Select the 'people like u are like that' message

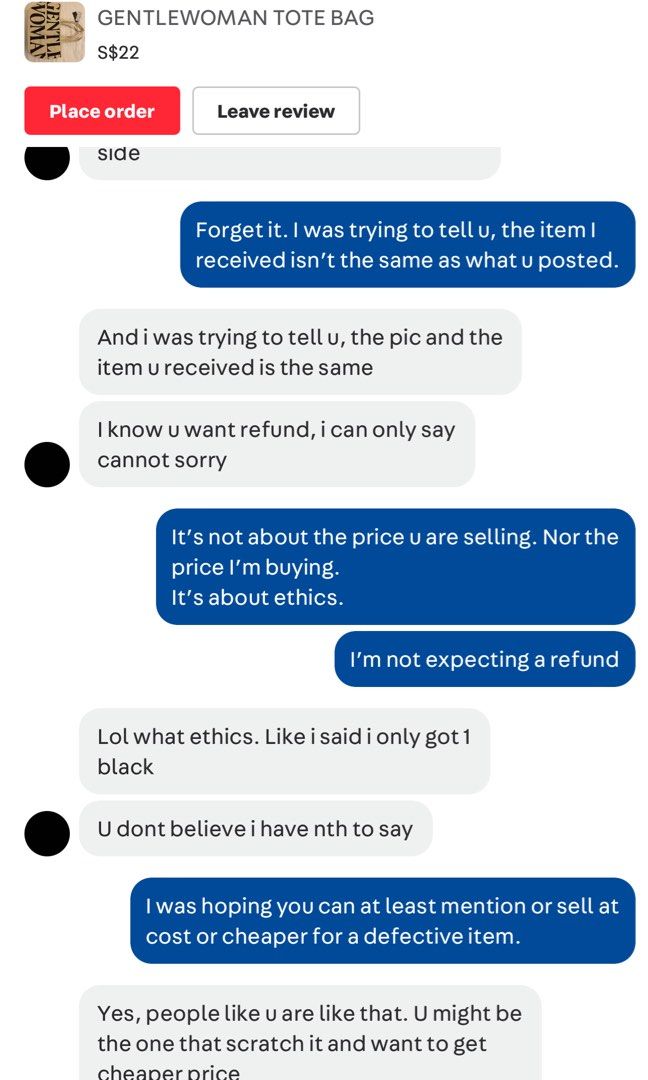point(310,1032)
